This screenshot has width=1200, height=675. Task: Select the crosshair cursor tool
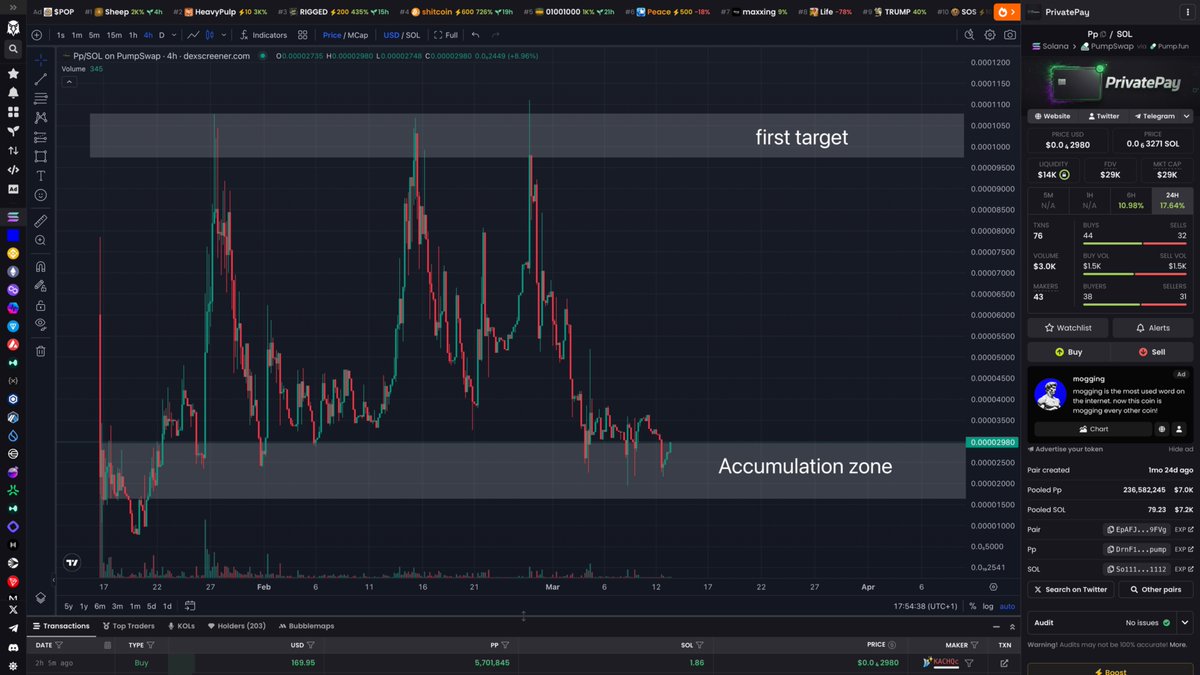(x=41, y=60)
